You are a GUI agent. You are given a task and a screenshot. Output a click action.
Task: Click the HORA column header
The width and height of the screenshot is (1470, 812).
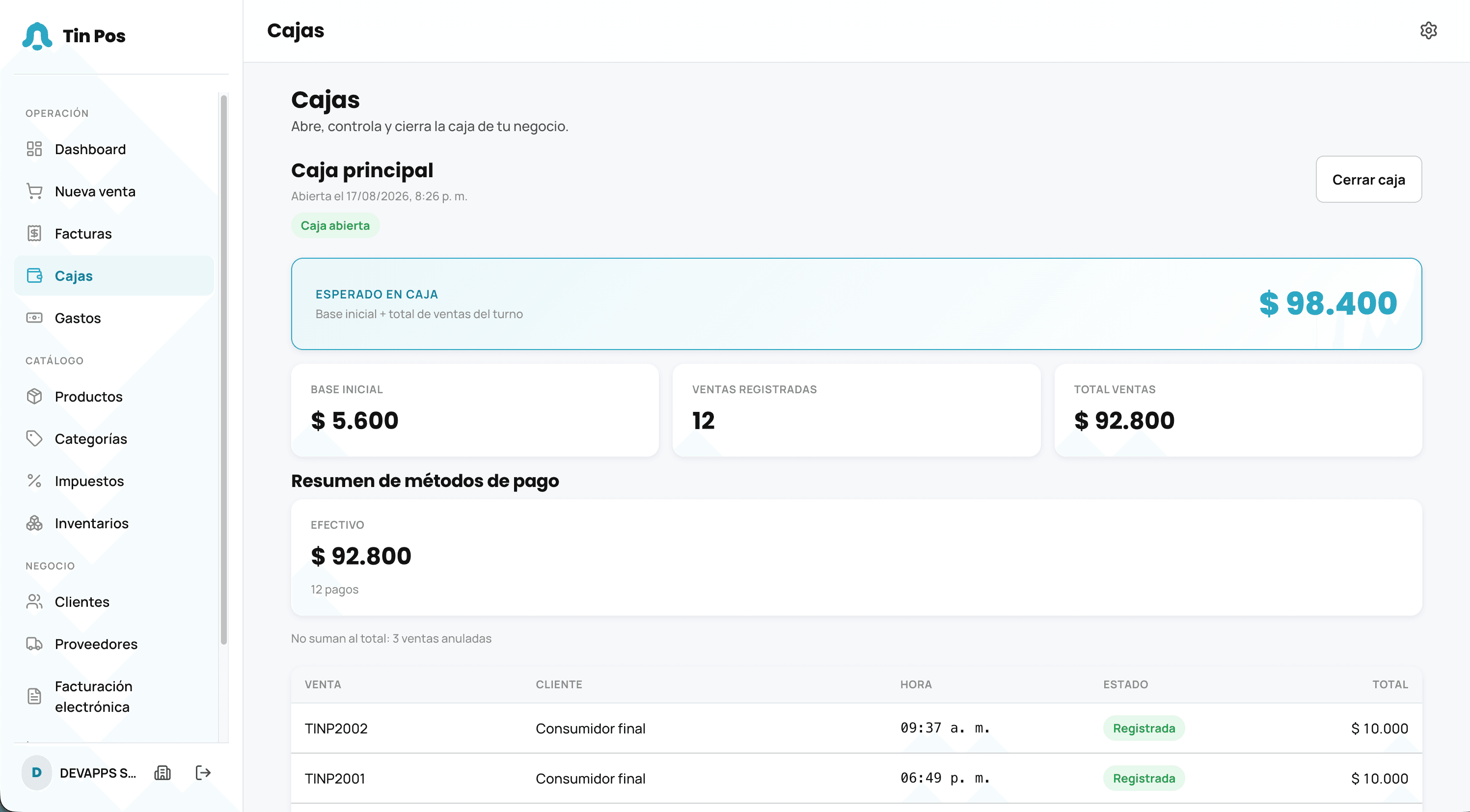(x=916, y=684)
